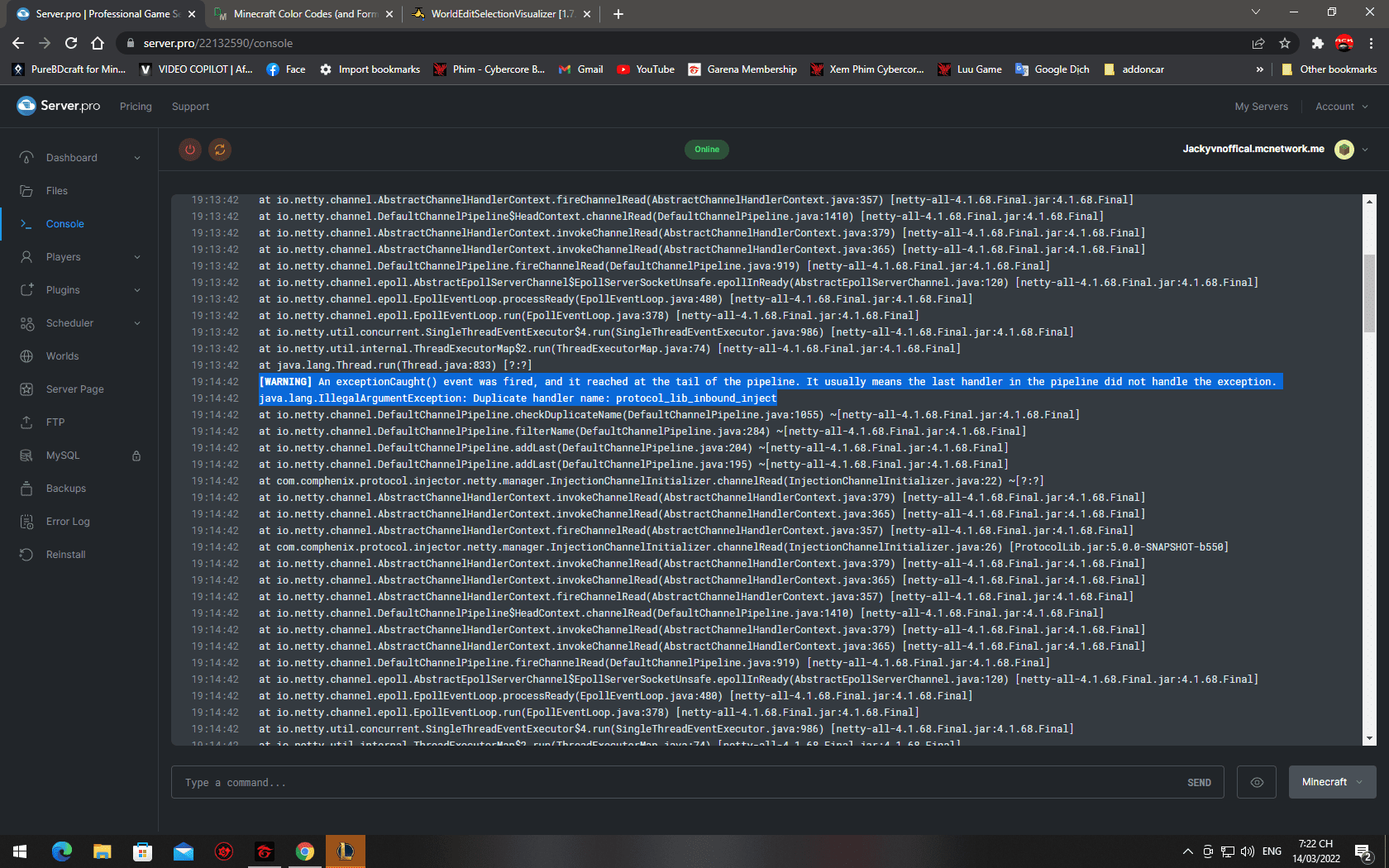This screenshot has height=868, width=1389.
Task: Expand the Dashboard sidebar chevron
Action: [137, 158]
